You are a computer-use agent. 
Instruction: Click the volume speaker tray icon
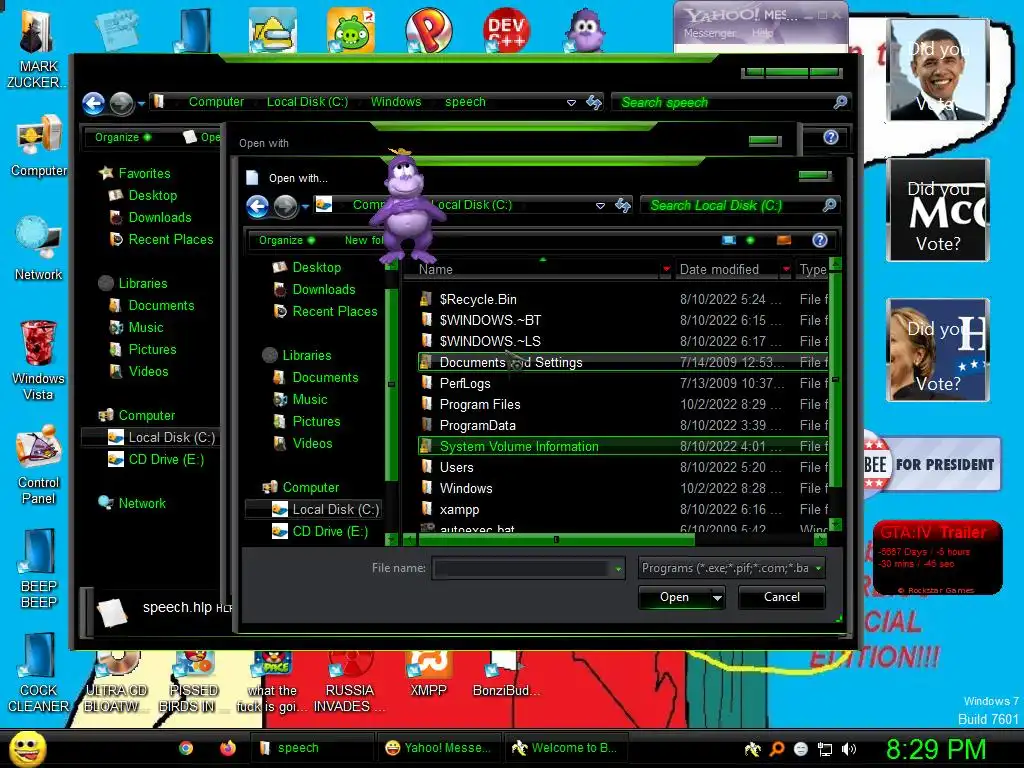pyautogui.click(x=849, y=749)
